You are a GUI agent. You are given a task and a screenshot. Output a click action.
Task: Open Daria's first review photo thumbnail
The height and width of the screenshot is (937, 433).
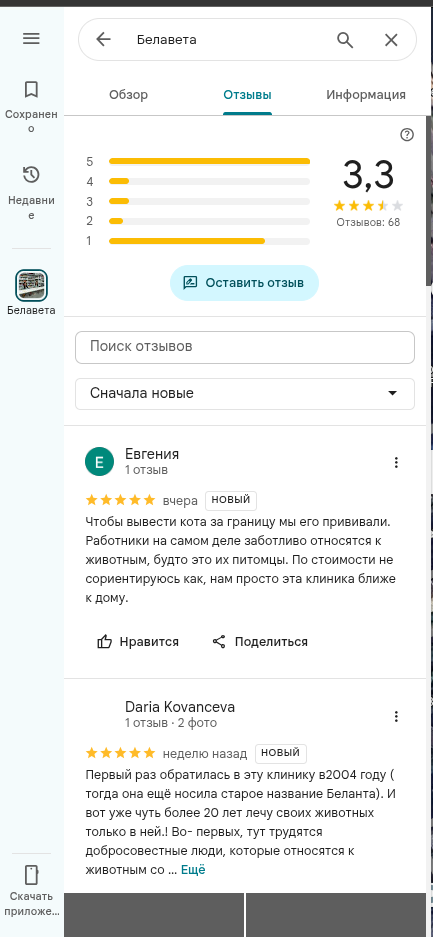coord(154,915)
